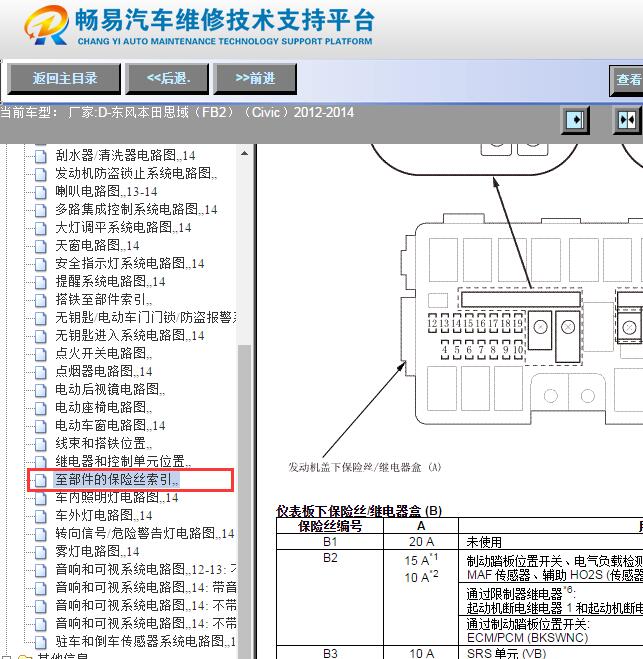The width and height of the screenshot is (643, 659).
Task: Click the 仪表板下保险丝/继电器盒 (B) heading
Action: [x=359, y=511]
